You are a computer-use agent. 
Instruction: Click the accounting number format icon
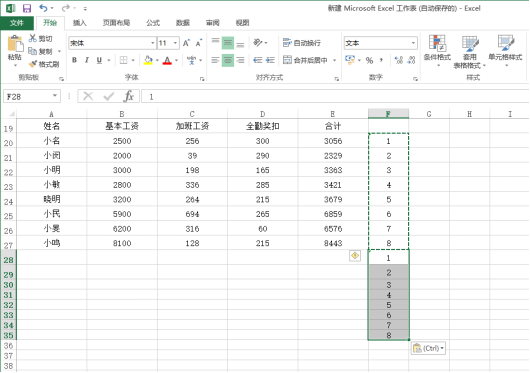click(350, 60)
